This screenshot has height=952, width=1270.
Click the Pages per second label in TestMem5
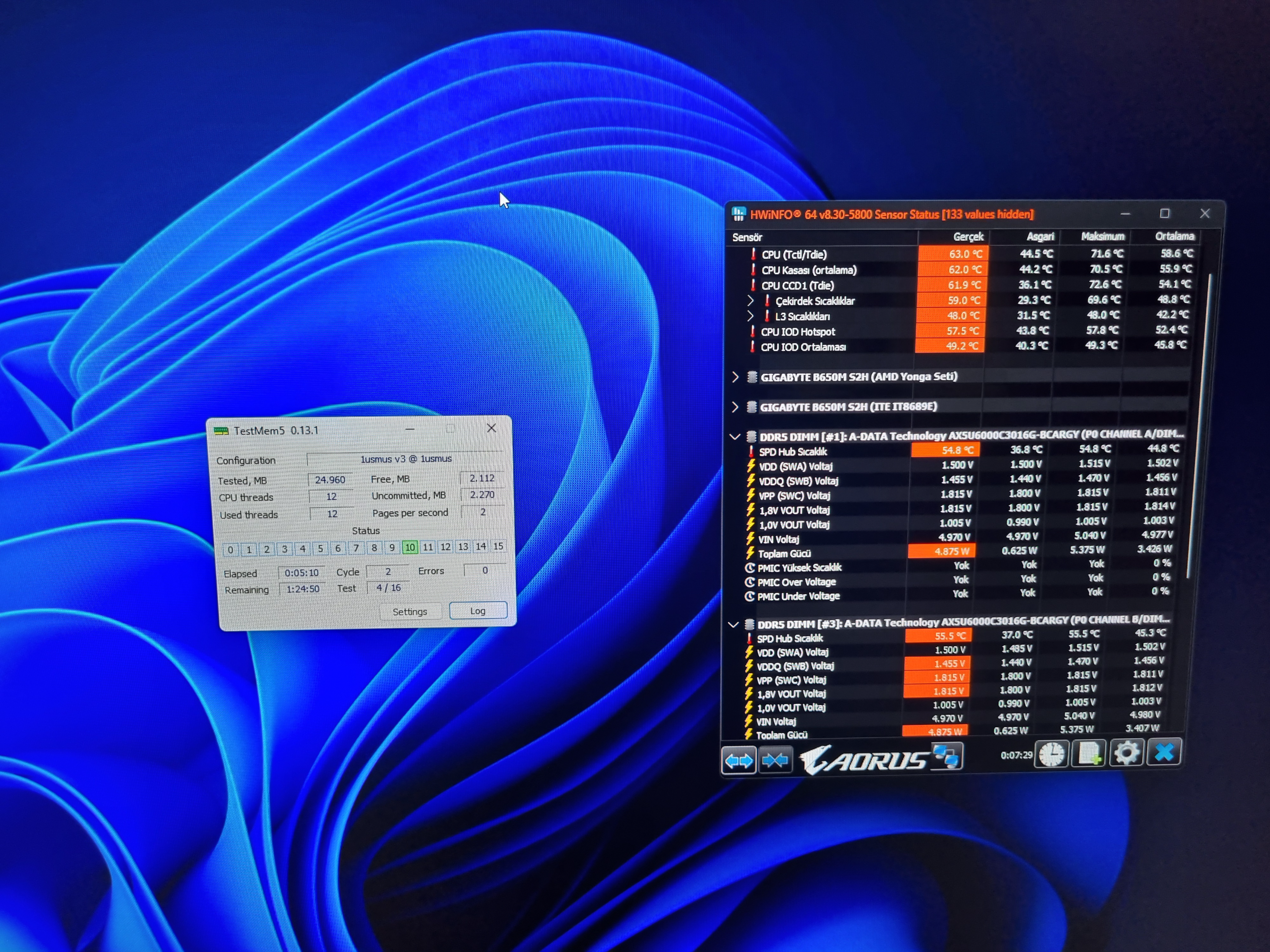coord(410,513)
